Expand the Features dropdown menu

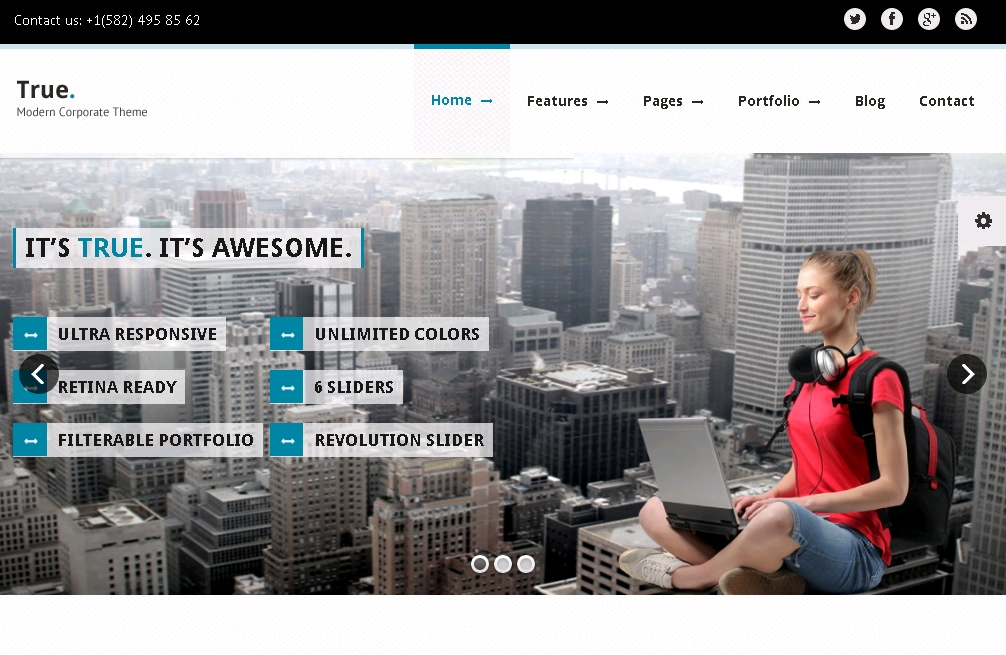[x=567, y=101]
